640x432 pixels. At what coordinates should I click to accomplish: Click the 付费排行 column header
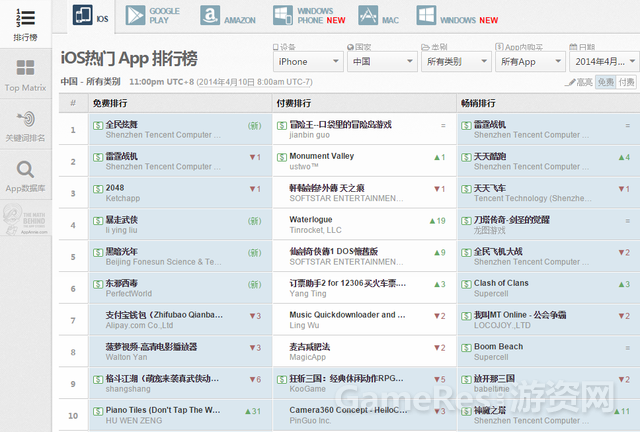pos(293,103)
